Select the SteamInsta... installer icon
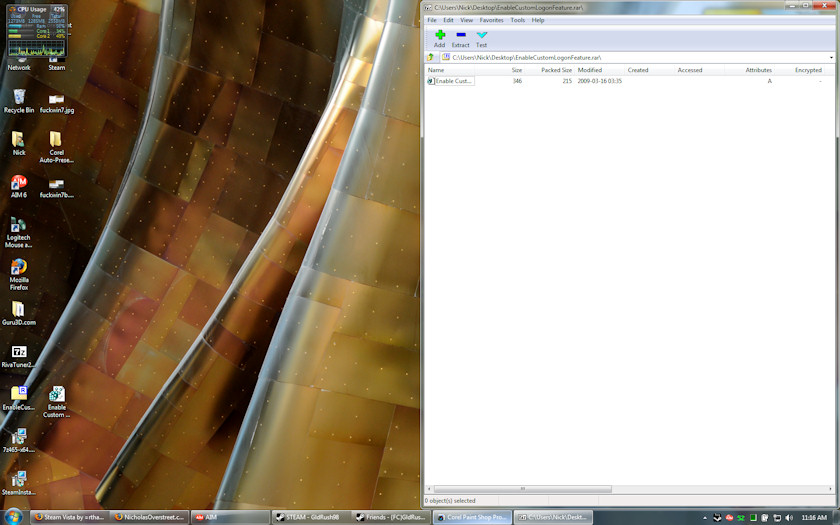The height and width of the screenshot is (525, 840). [x=19, y=483]
